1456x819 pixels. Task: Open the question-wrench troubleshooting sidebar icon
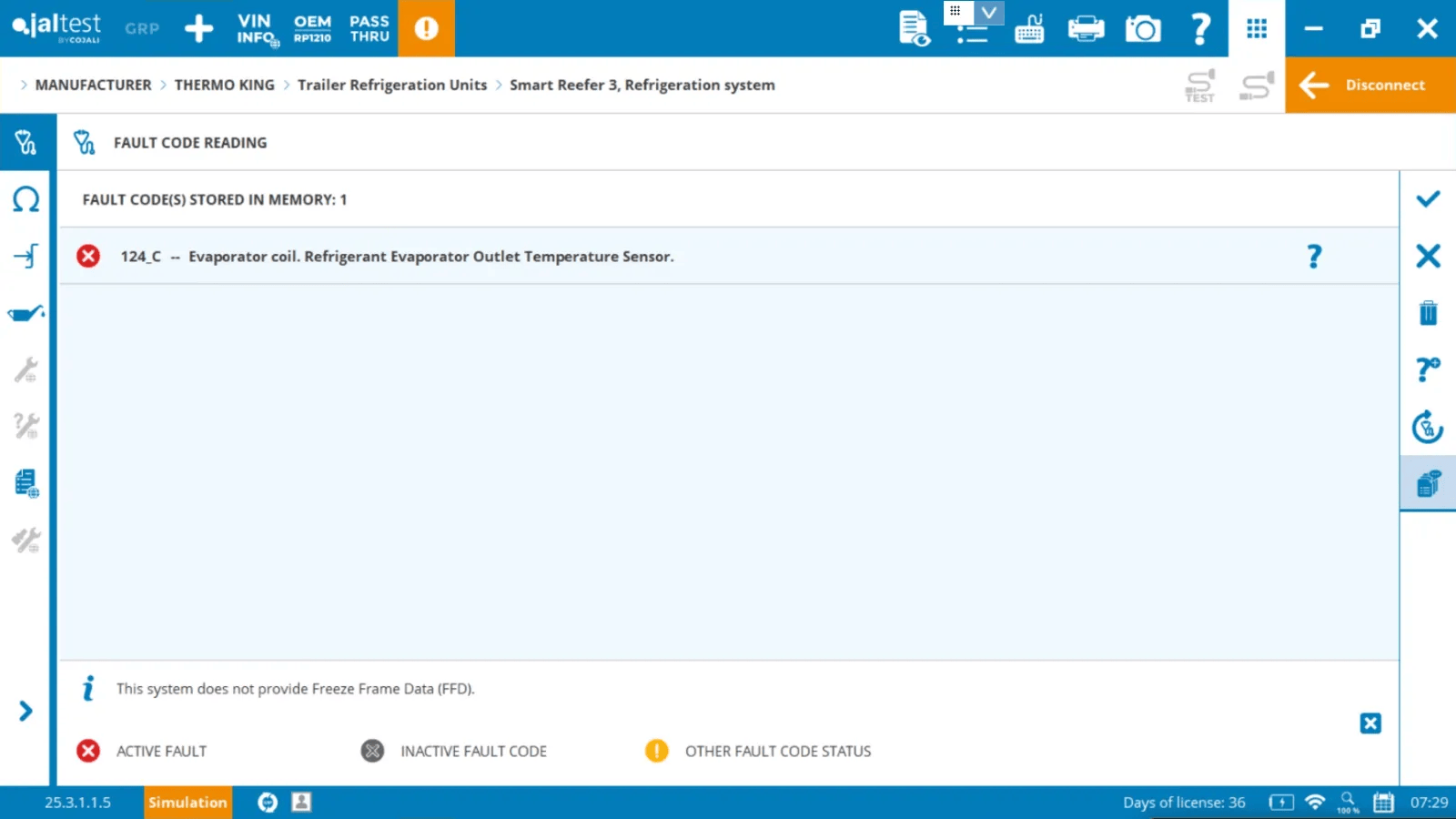pyautogui.click(x=25, y=426)
